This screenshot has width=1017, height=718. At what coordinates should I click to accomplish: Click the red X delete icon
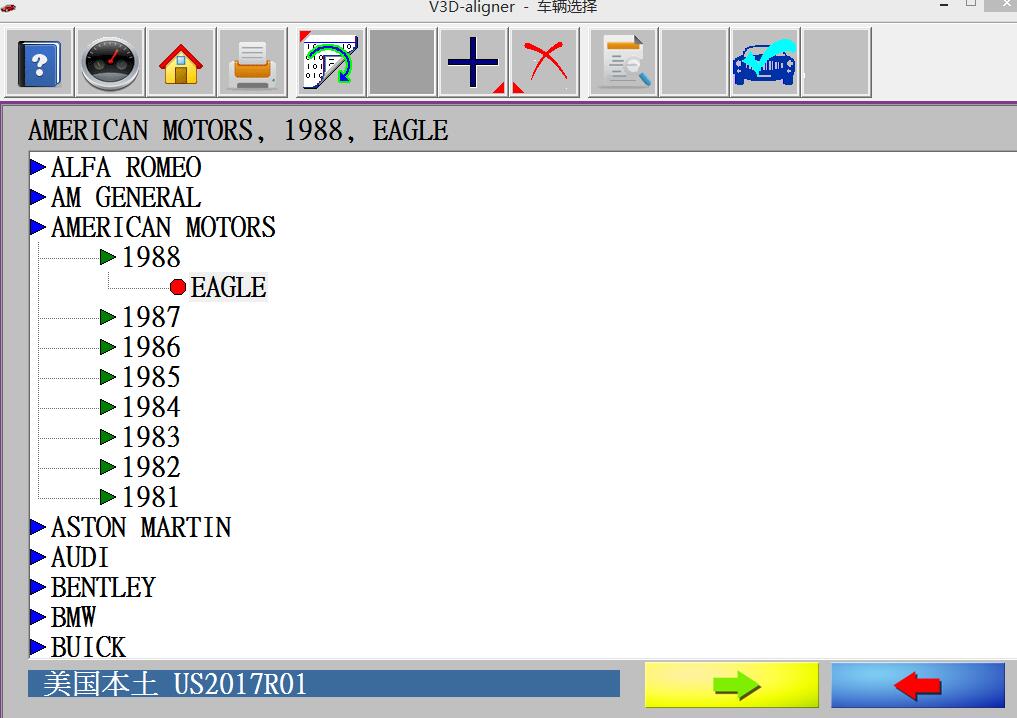[545, 63]
